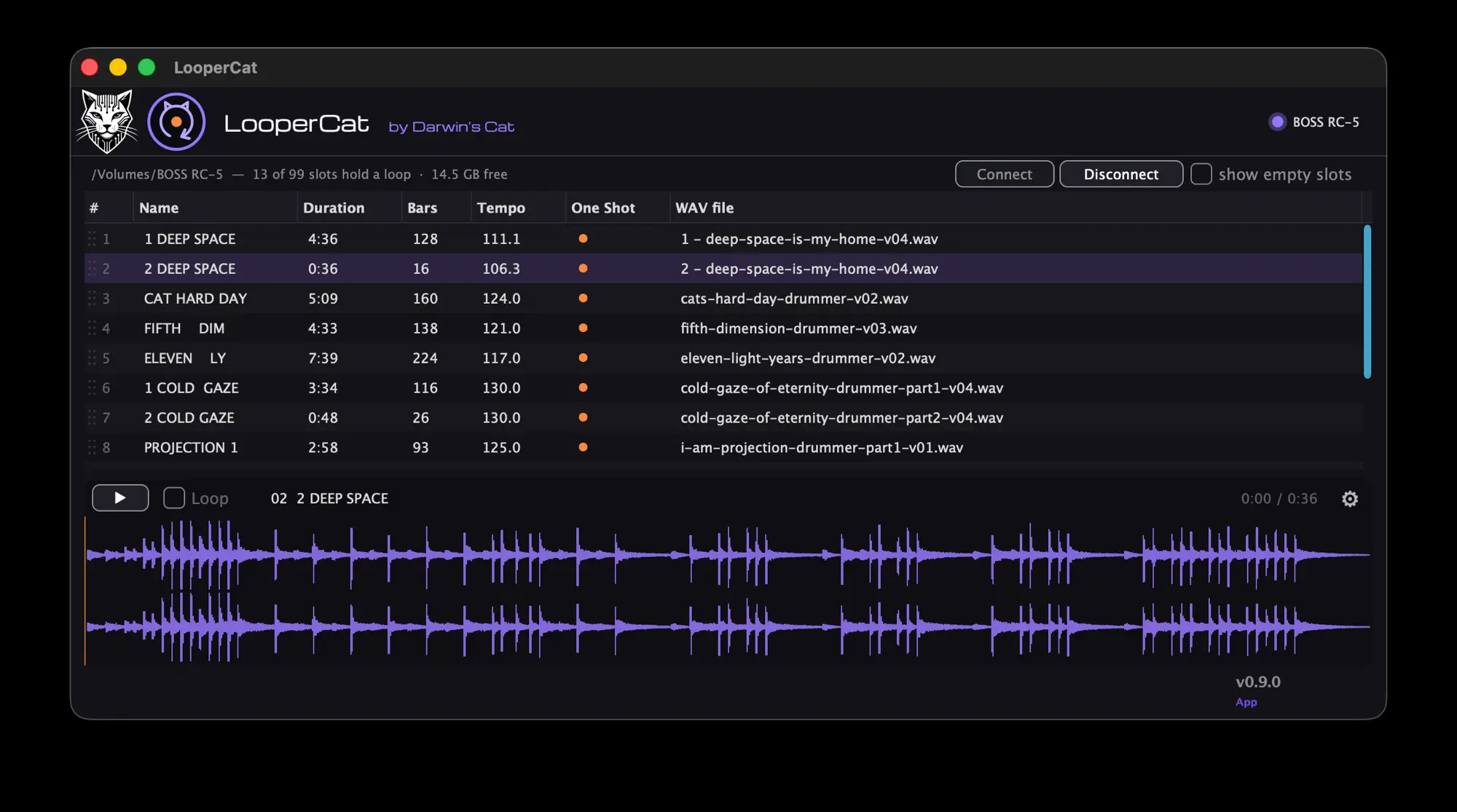Click i-am-projection-drummer-part1-v01.wav file name
This screenshot has width=1457, height=812.
(822, 448)
